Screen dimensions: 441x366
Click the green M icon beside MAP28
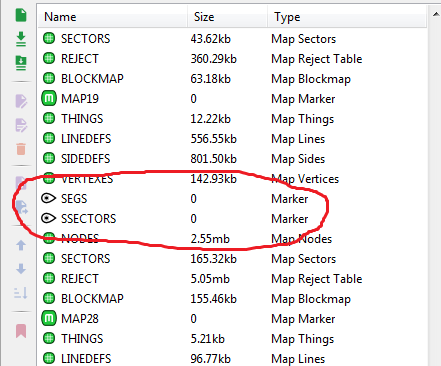49,319
